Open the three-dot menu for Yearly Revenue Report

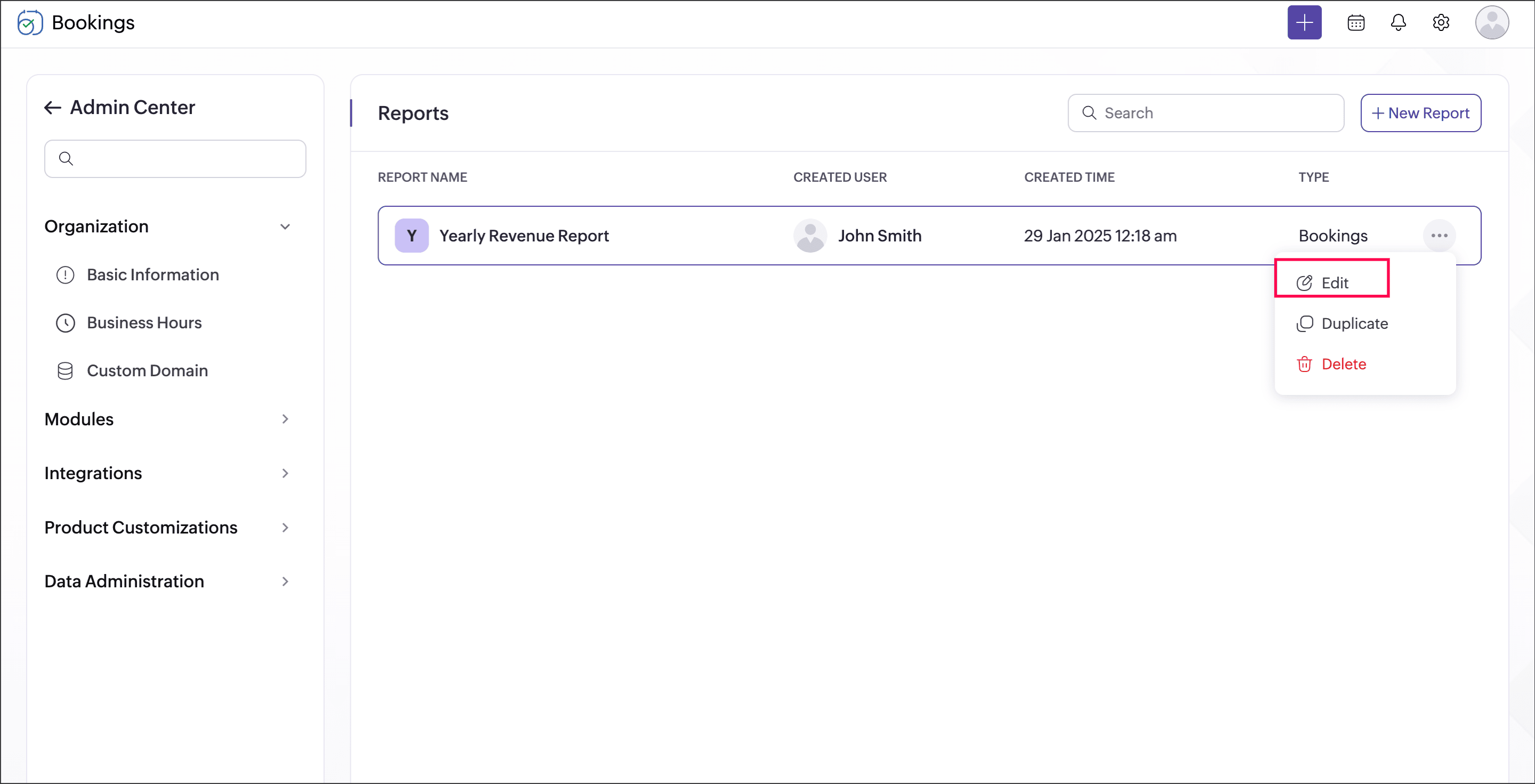pos(1439,236)
